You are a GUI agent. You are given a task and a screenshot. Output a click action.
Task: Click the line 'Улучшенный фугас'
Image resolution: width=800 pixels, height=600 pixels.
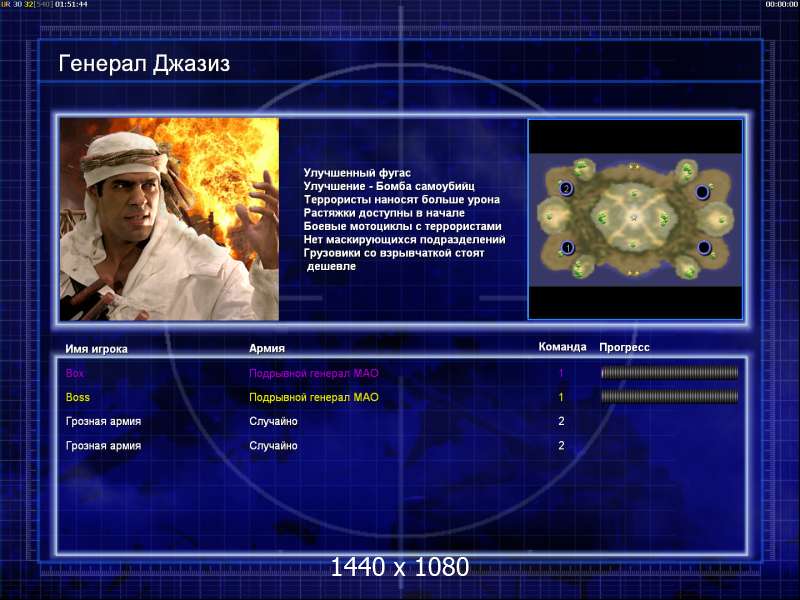357,173
